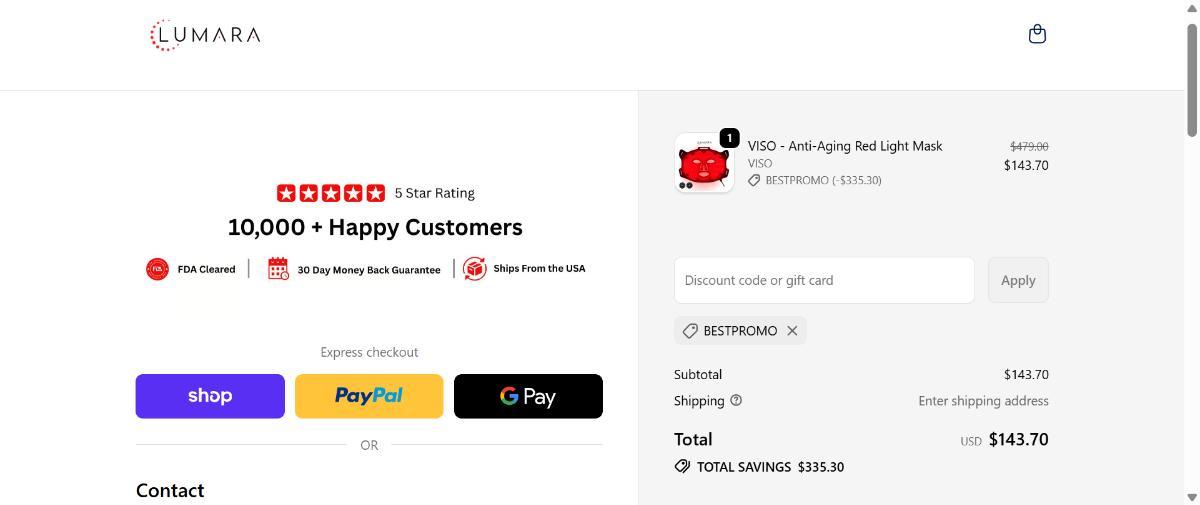Open the shopping bag cart icon

(1037, 34)
